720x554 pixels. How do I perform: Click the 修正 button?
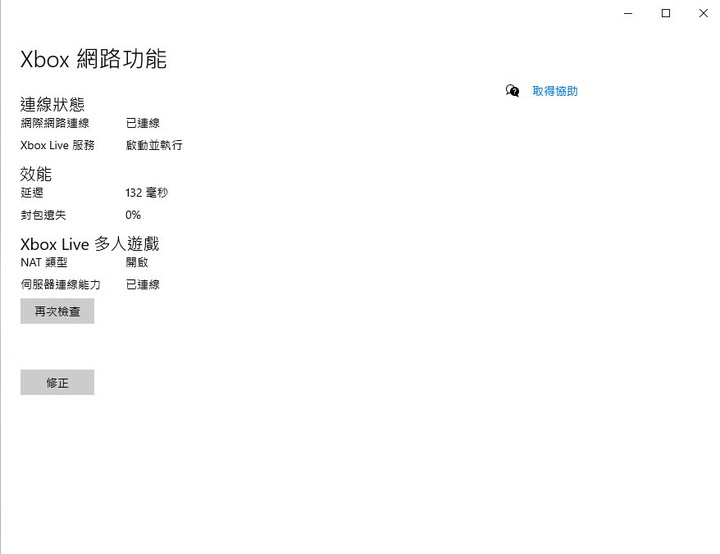click(57, 382)
